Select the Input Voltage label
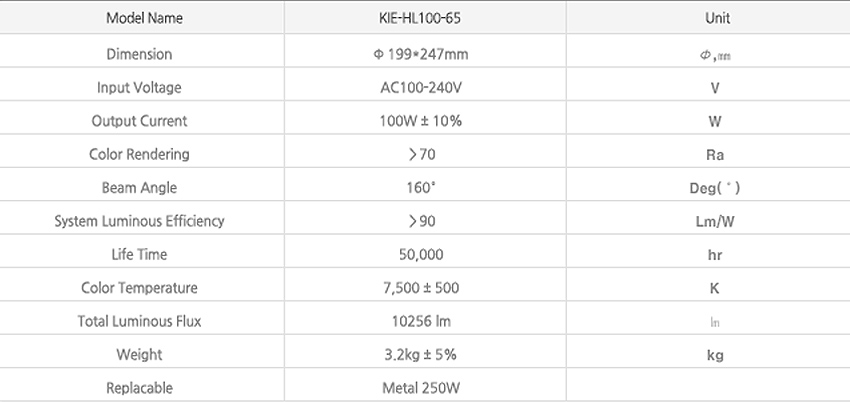850x402 pixels. (x=139, y=88)
